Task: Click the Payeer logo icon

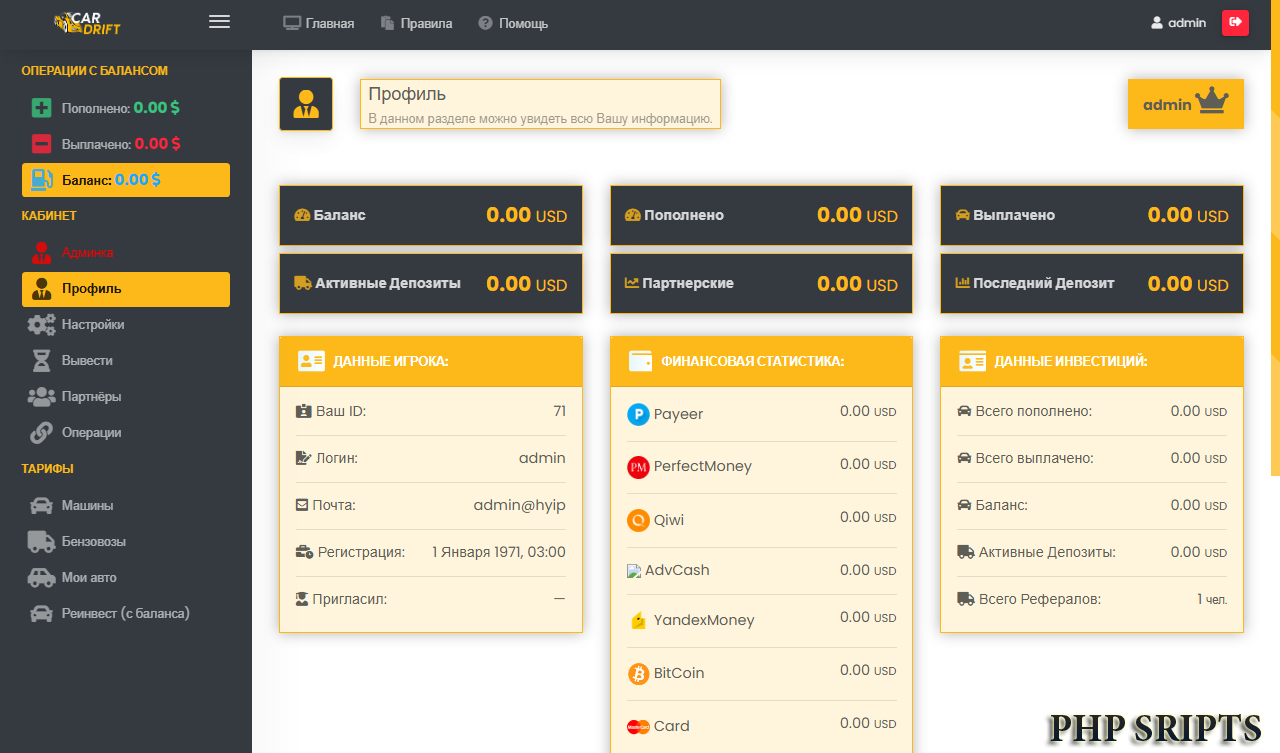Action: (638, 414)
